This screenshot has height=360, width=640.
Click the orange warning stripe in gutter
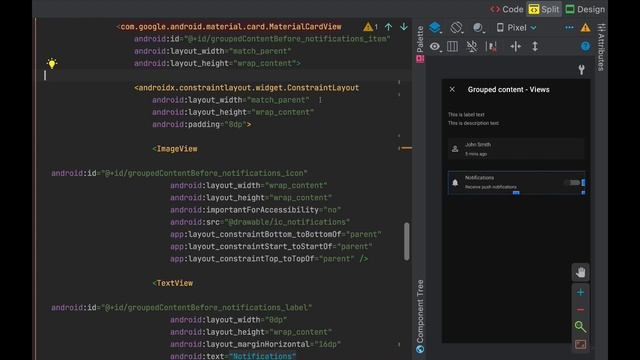pos(407,148)
